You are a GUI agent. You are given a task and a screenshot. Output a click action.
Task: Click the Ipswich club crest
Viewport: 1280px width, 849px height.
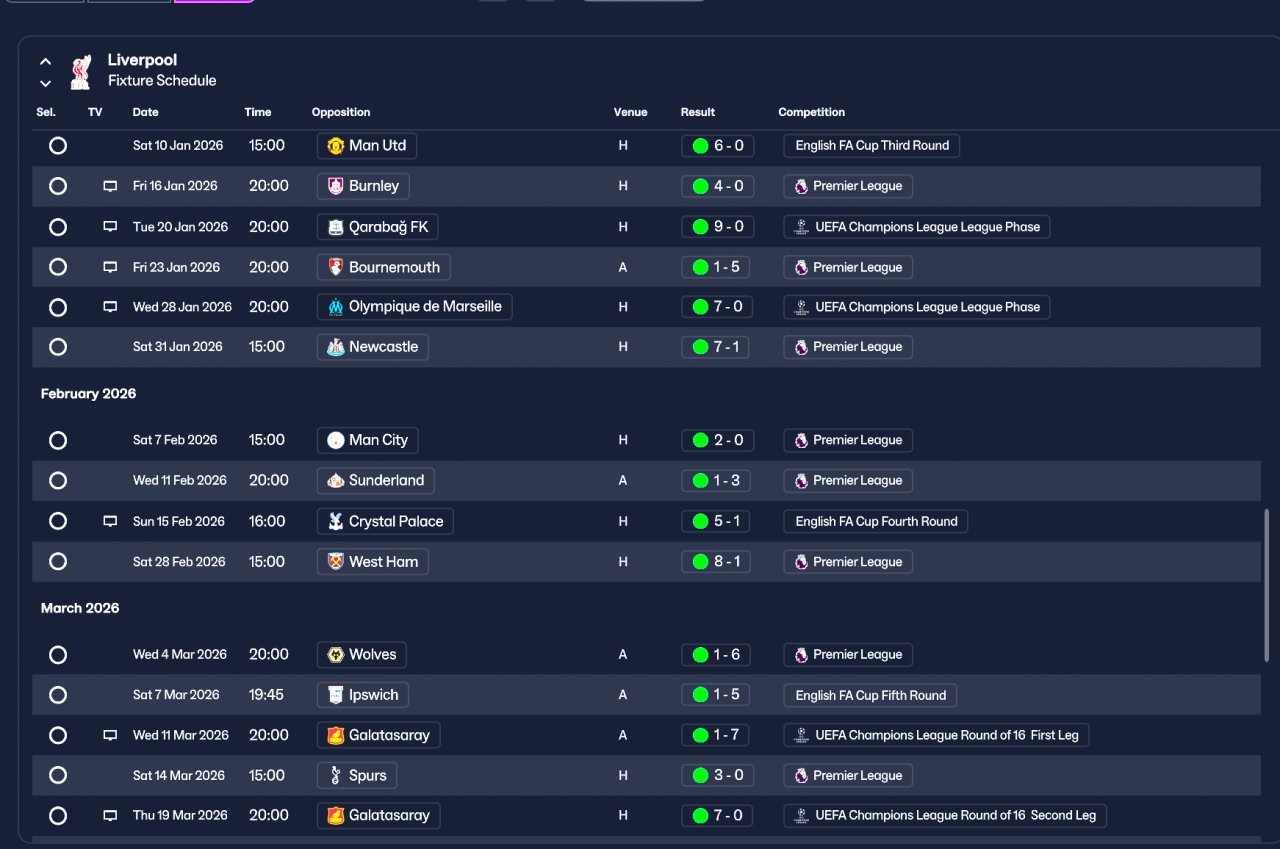pyautogui.click(x=336, y=695)
